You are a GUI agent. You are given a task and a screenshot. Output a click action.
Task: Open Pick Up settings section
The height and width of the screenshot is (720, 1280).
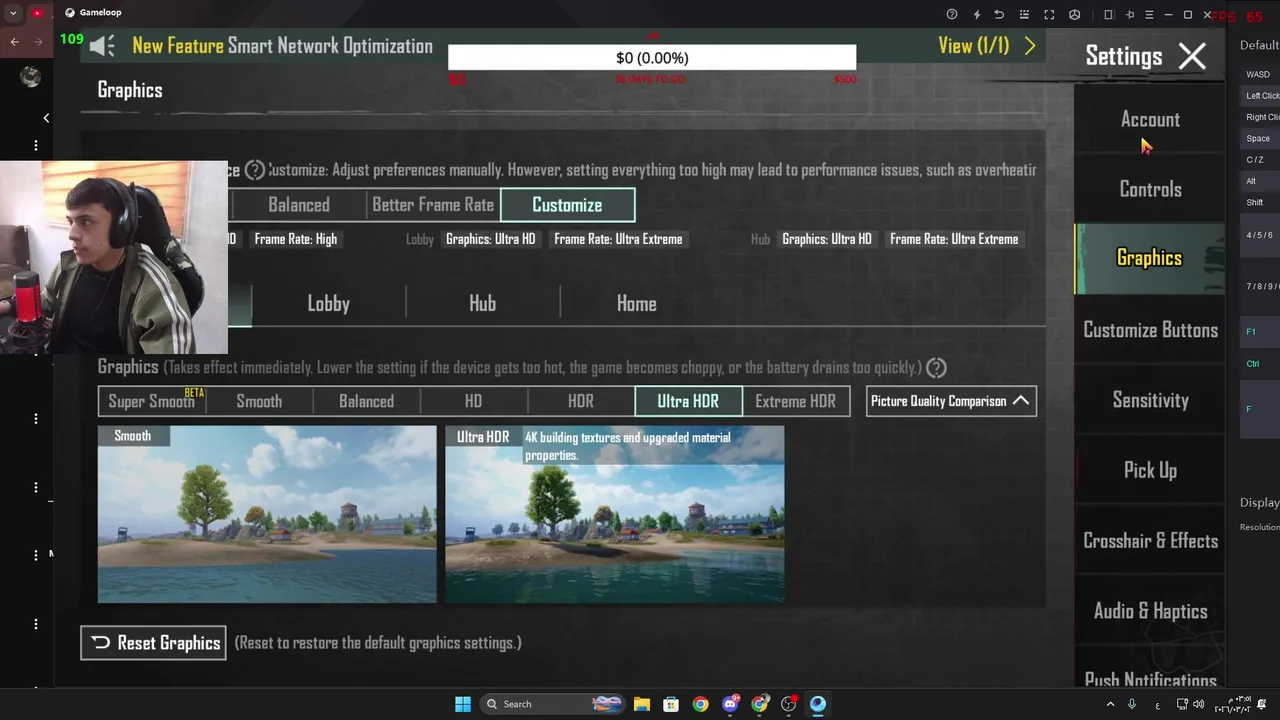pos(1150,470)
